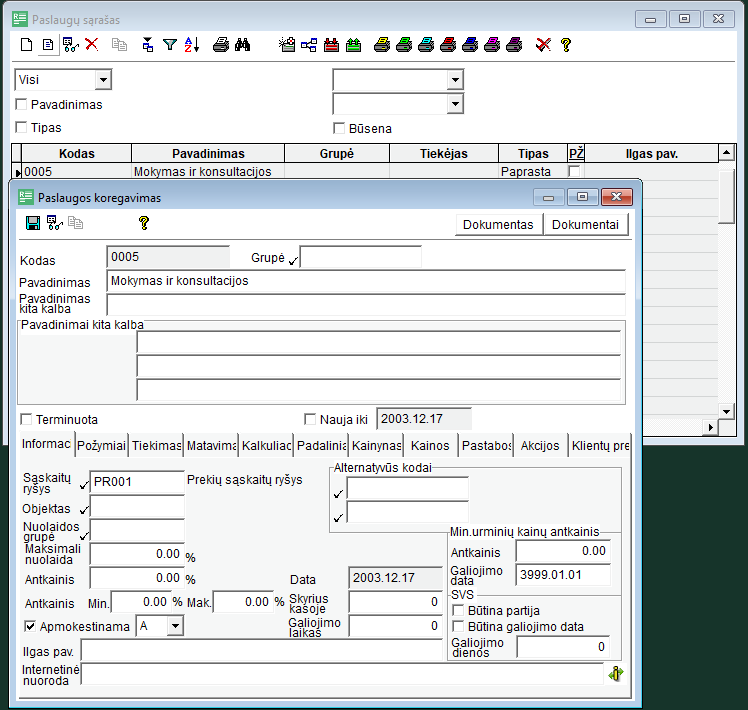Select the Akcijos tab
748x710 pixels.
pos(540,446)
